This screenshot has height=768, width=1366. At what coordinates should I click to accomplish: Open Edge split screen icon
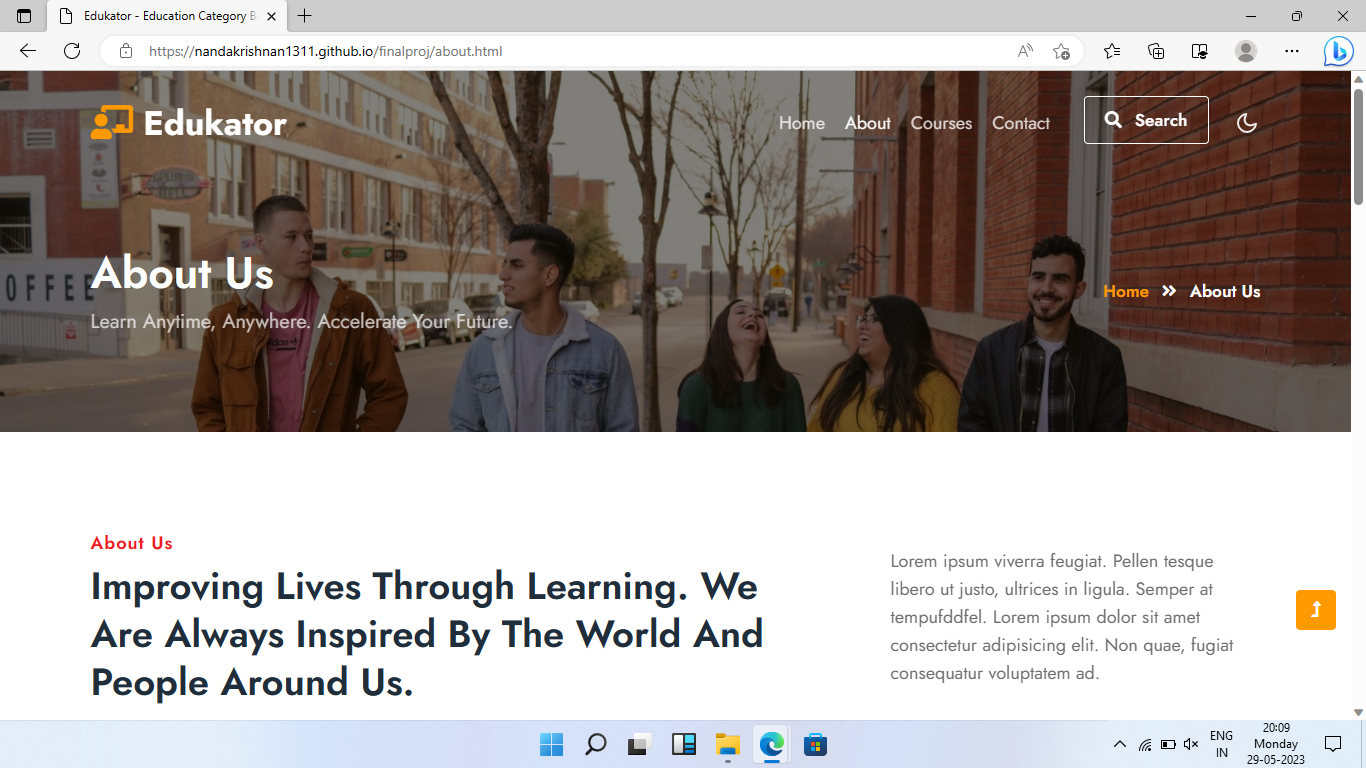1199,50
